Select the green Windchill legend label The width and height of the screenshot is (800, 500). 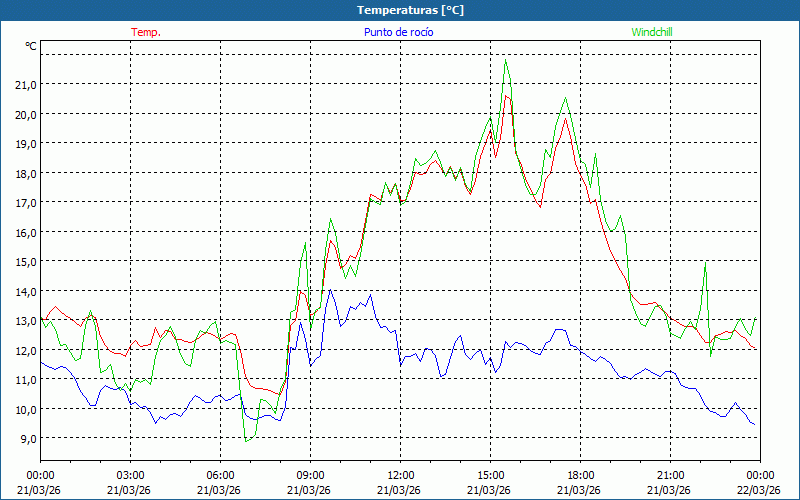[652, 32]
